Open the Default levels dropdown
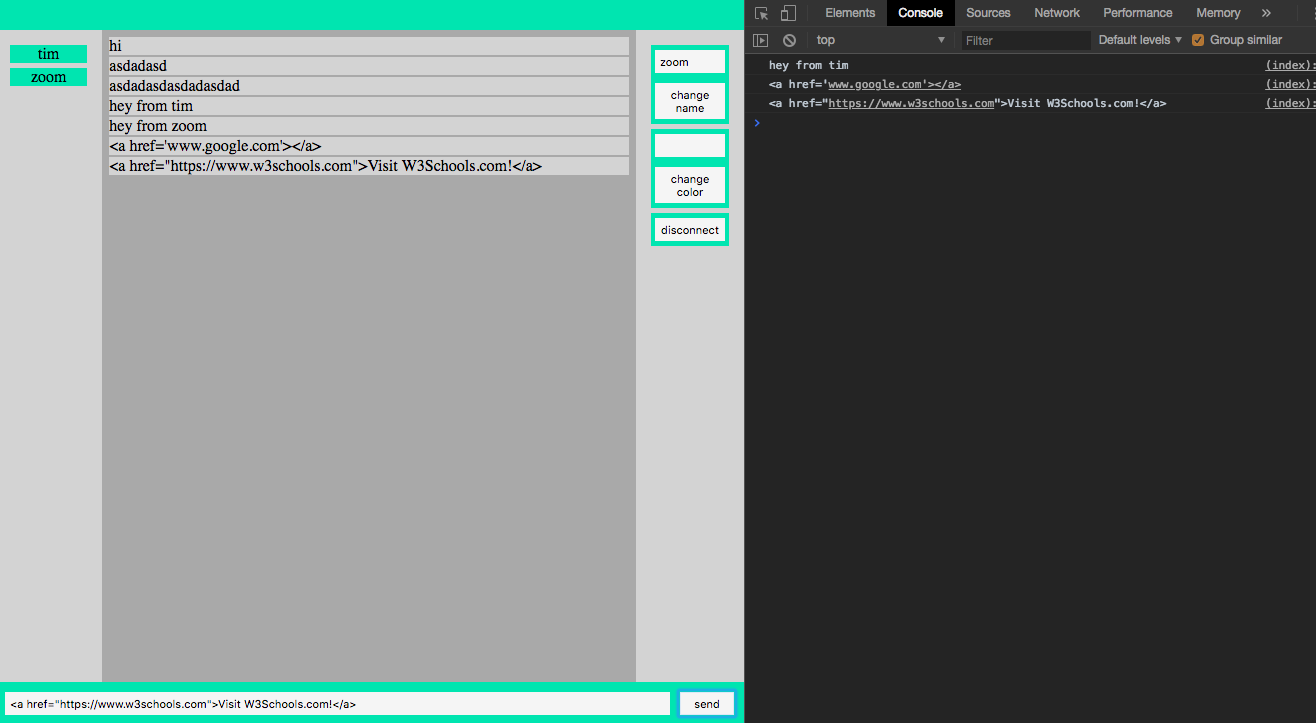 (1140, 40)
